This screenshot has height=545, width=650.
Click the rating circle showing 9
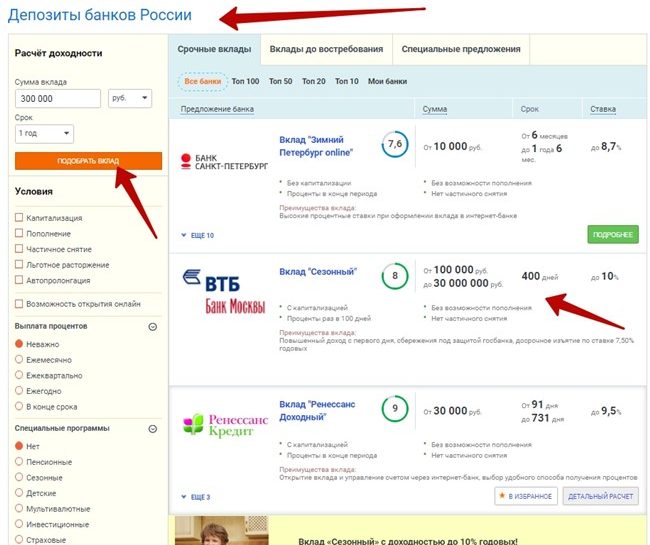[x=395, y=409]
